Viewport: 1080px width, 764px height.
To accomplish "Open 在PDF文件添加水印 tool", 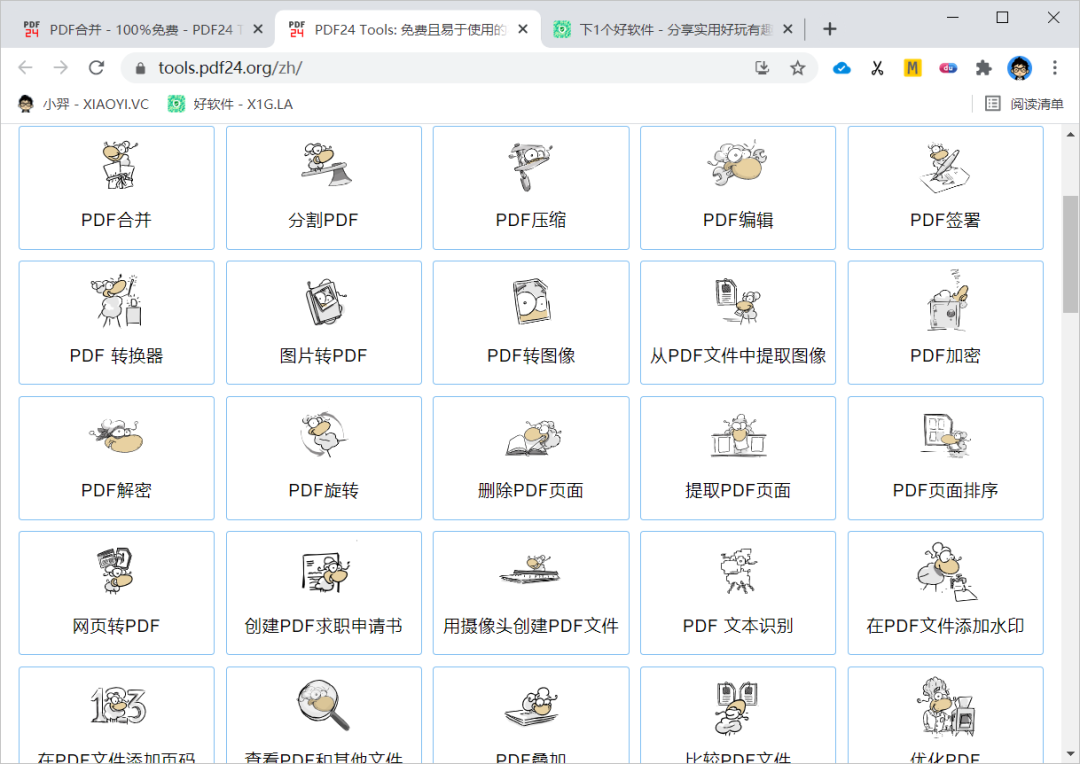I will [945, 593].
